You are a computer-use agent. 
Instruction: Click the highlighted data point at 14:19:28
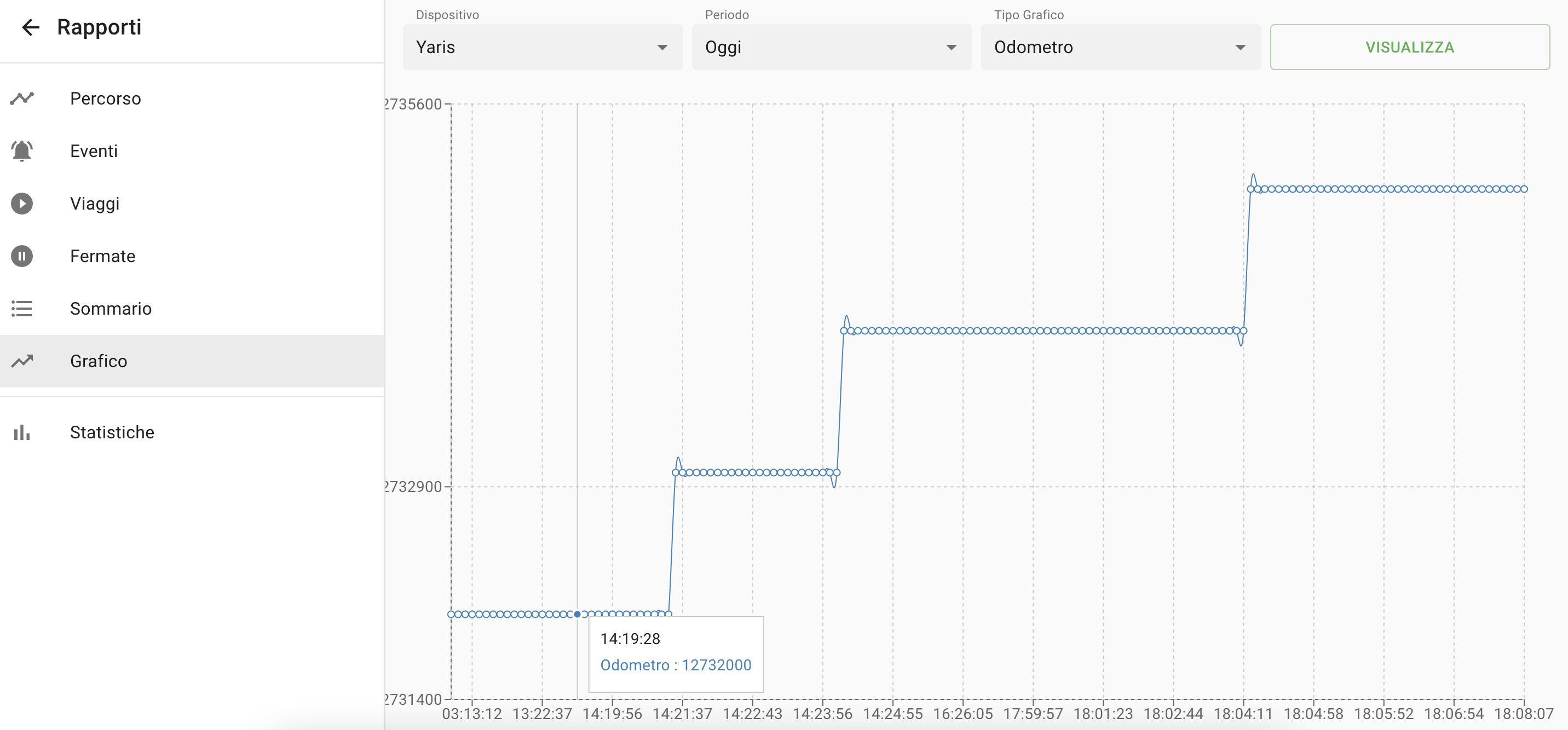(x=577, y=615)
